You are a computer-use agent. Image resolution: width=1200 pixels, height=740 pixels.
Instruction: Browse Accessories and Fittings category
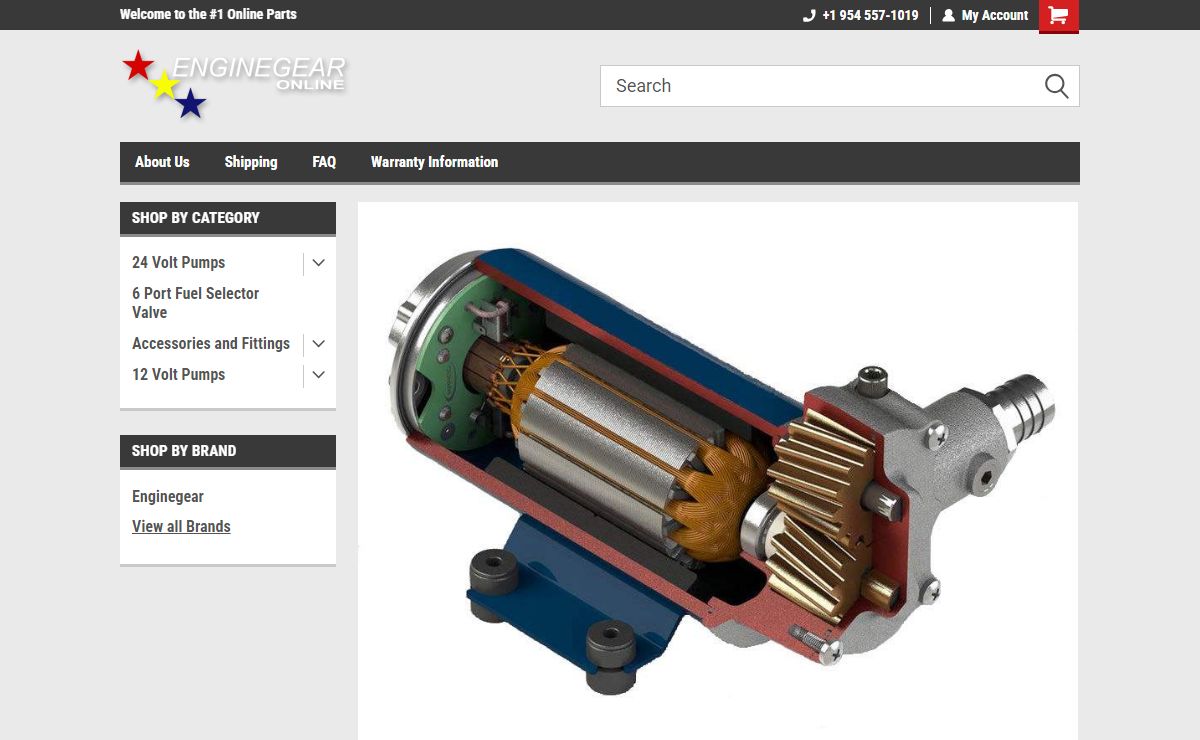[211, 344]
